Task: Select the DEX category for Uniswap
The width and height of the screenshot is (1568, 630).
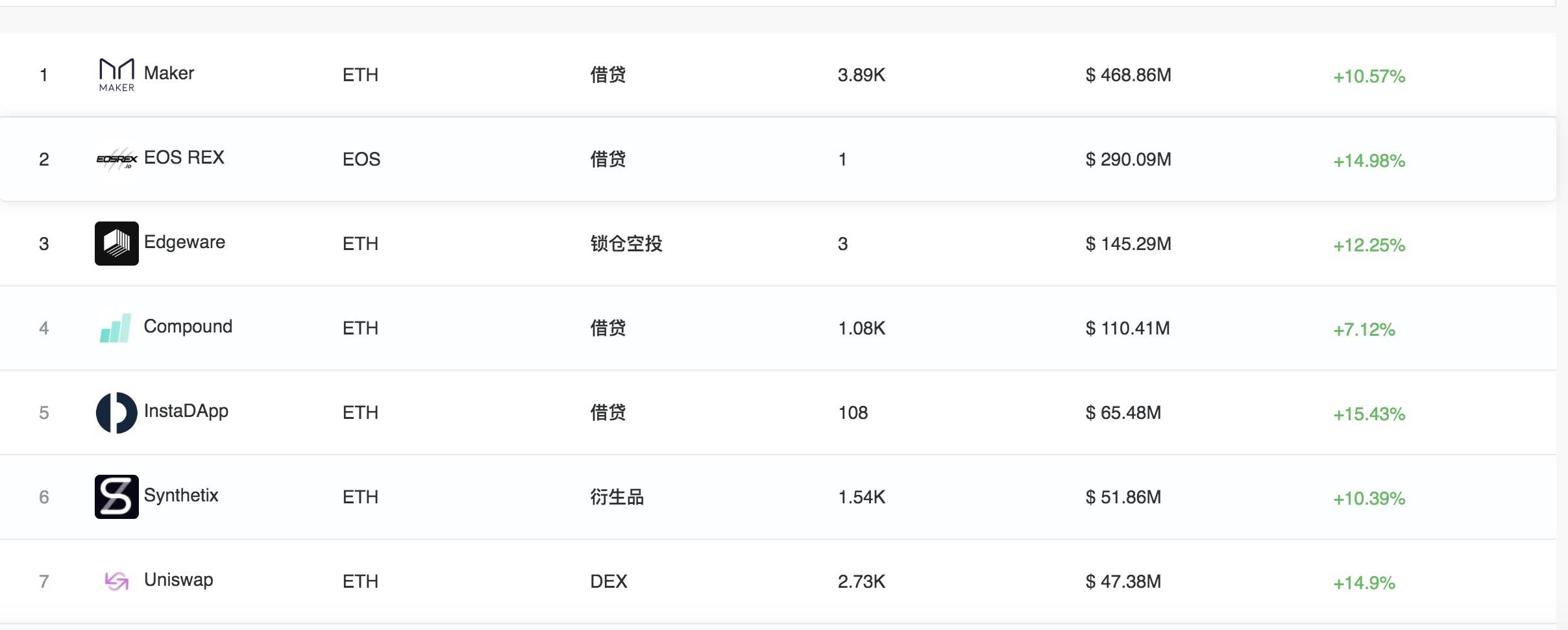Action: click(x=609, y=581)
